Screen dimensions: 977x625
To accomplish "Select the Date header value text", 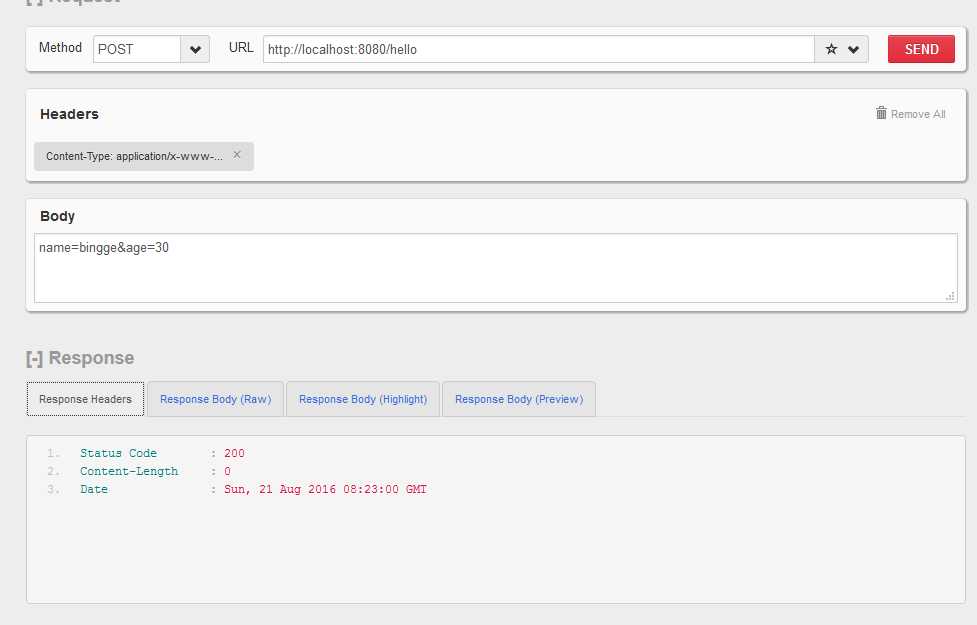I will click(x=325, y=489).
